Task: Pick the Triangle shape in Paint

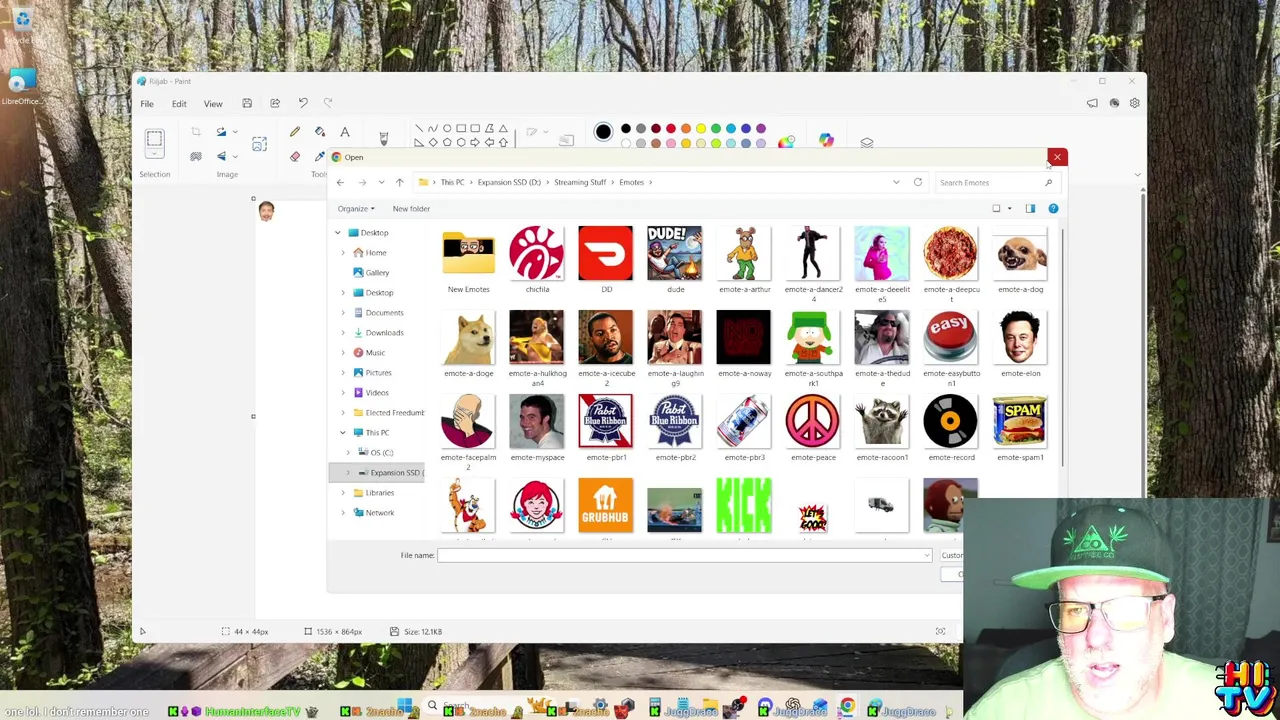Action: click(x=503, y=129)
